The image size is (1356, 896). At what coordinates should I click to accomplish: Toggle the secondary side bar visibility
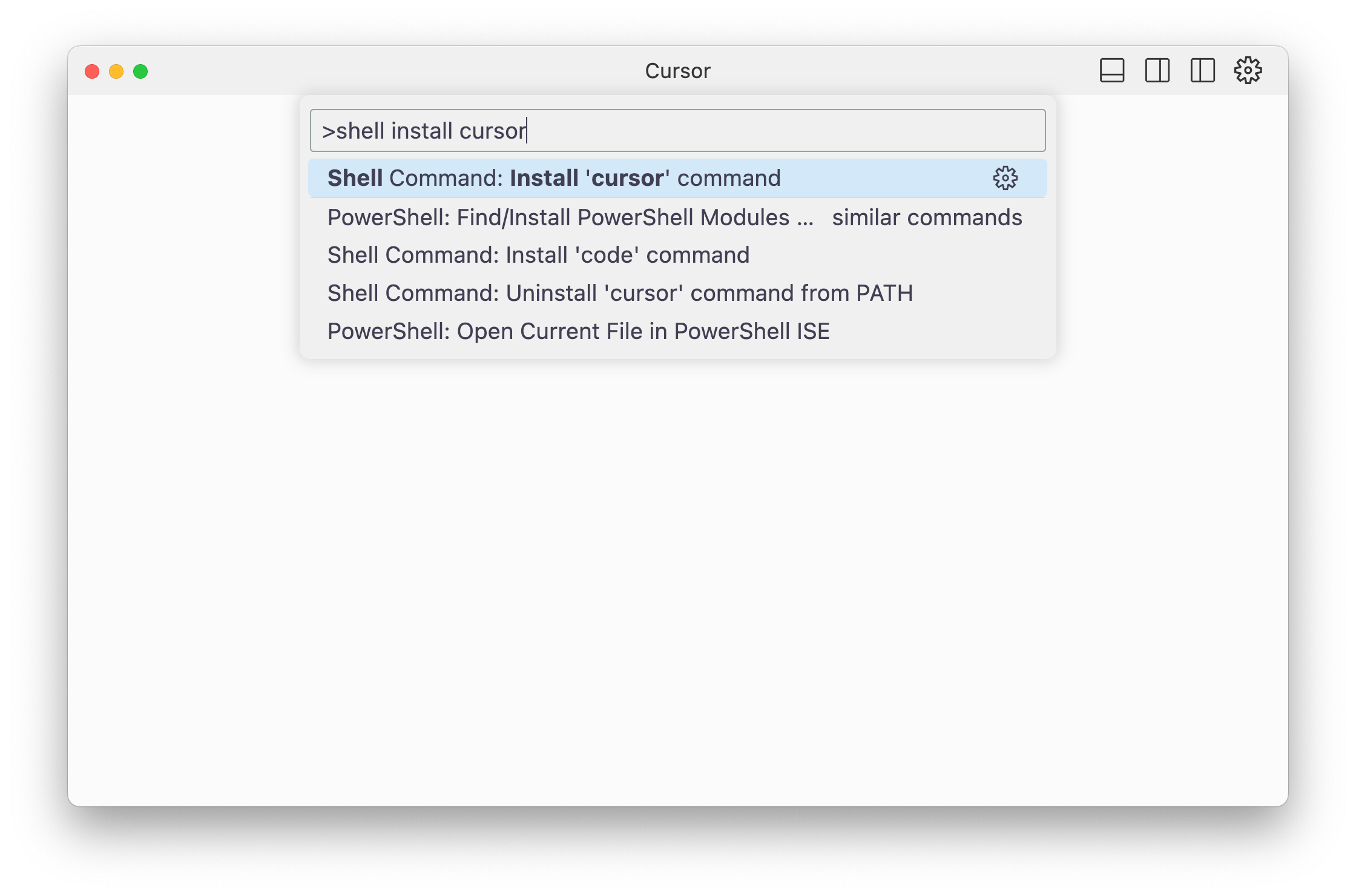click(1202, 70)
